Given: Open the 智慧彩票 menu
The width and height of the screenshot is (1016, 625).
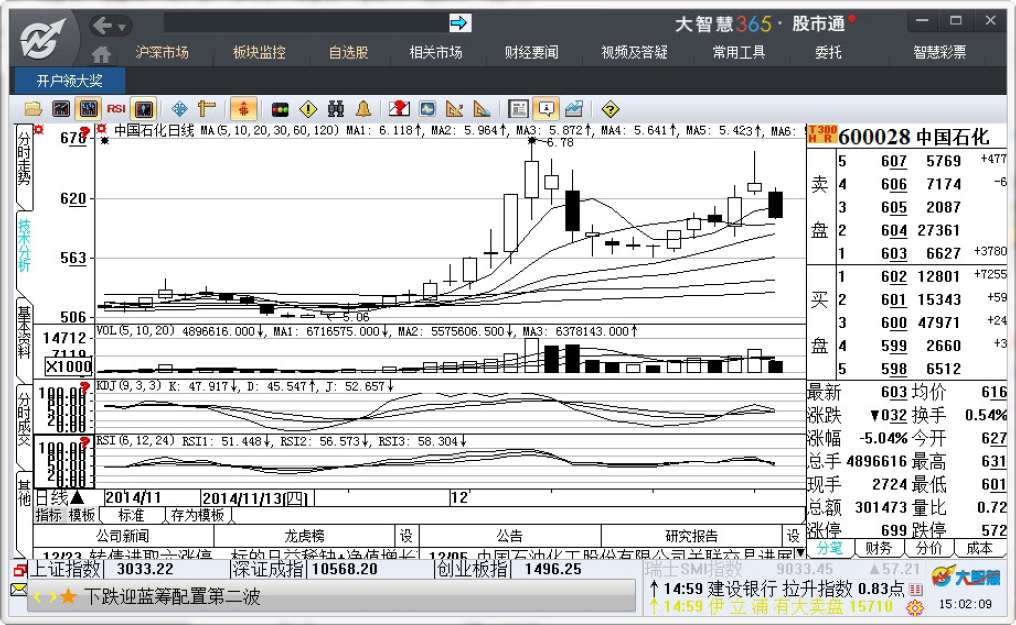Looking at the screenshot, I should tap(940, 52).
